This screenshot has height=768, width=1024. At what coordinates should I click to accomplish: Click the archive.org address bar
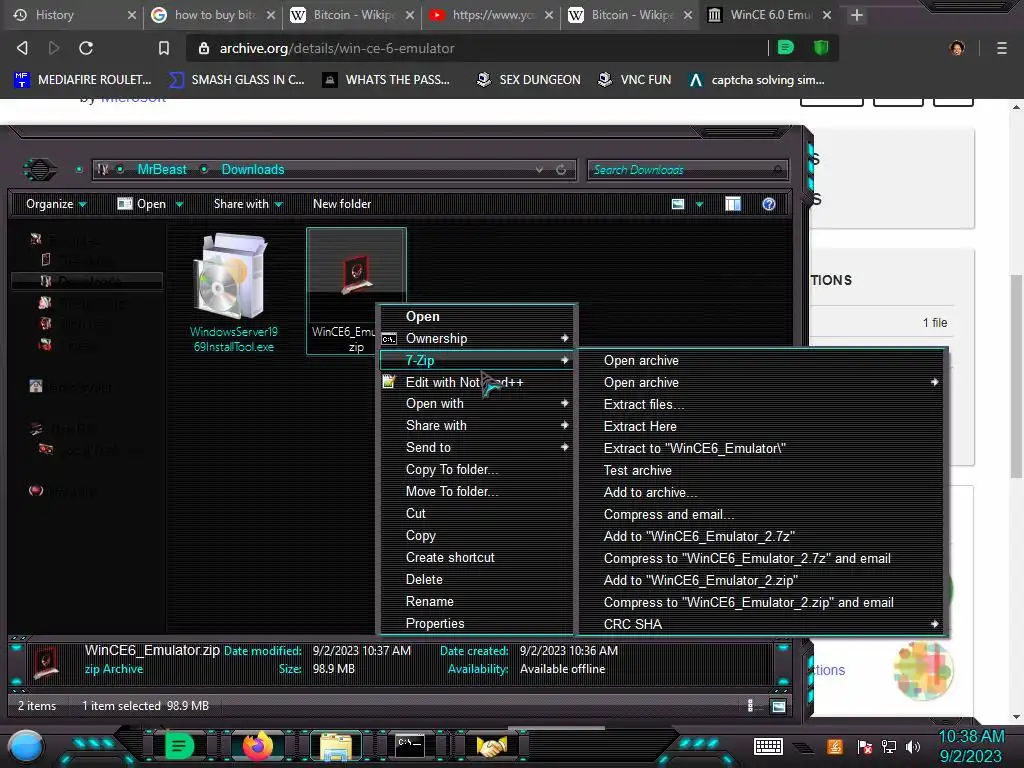click(477, 48)
